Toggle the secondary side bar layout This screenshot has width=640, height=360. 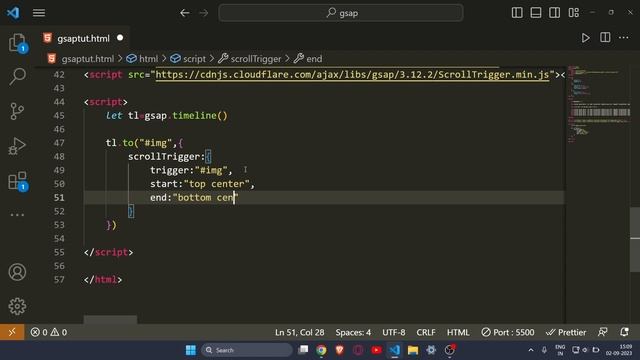(554, 13)
